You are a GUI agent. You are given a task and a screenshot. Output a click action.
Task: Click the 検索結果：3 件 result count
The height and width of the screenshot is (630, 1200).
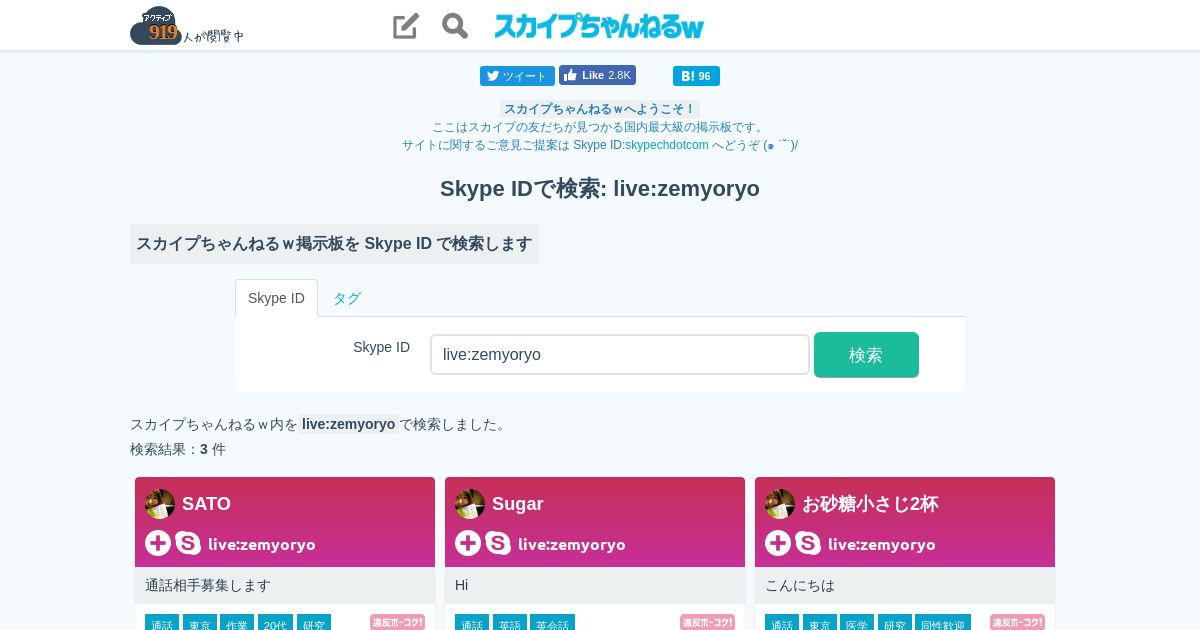[x=178, y=449]
